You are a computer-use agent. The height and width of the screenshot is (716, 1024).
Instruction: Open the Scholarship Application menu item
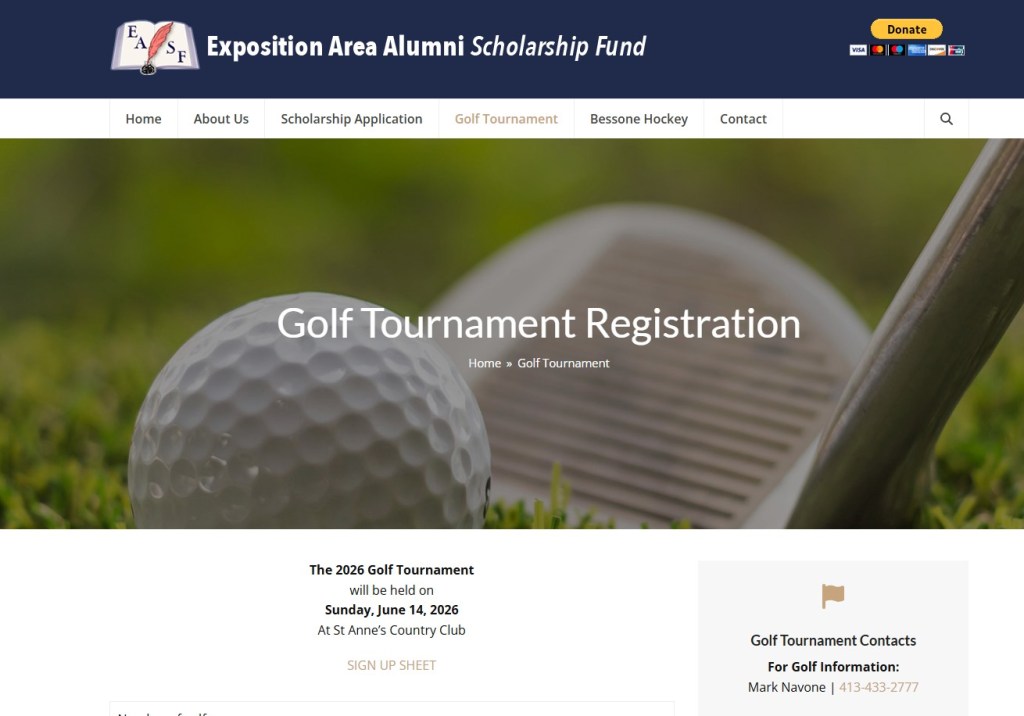pos(351,119)
